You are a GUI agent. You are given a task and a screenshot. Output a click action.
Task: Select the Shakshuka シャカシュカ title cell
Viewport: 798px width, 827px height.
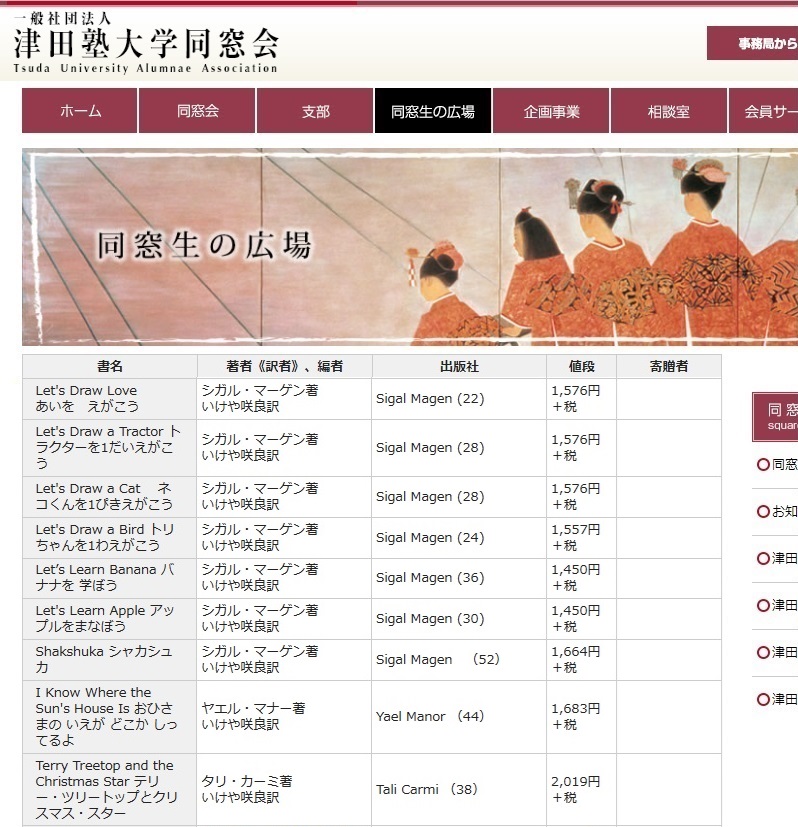[x=110, y=660]
